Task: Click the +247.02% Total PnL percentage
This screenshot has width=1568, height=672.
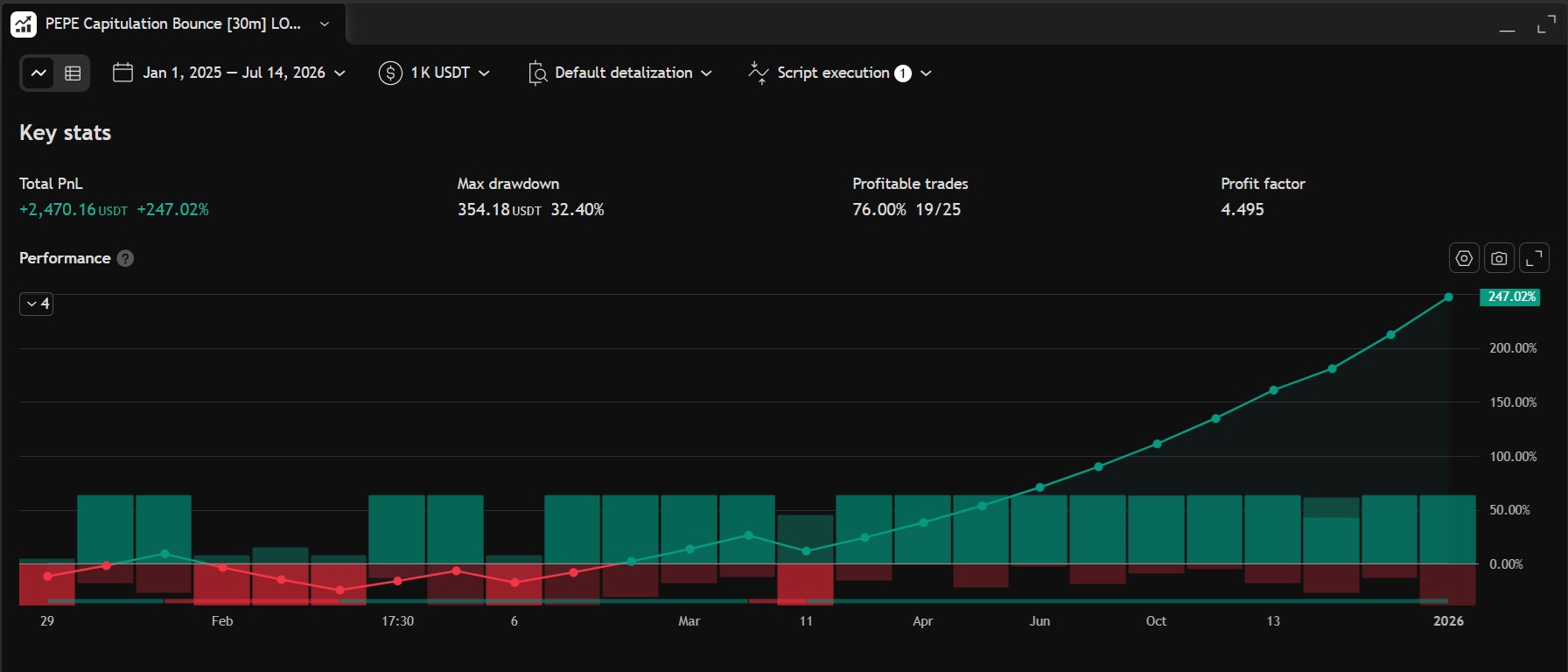Action: click(x=173, y=210)
